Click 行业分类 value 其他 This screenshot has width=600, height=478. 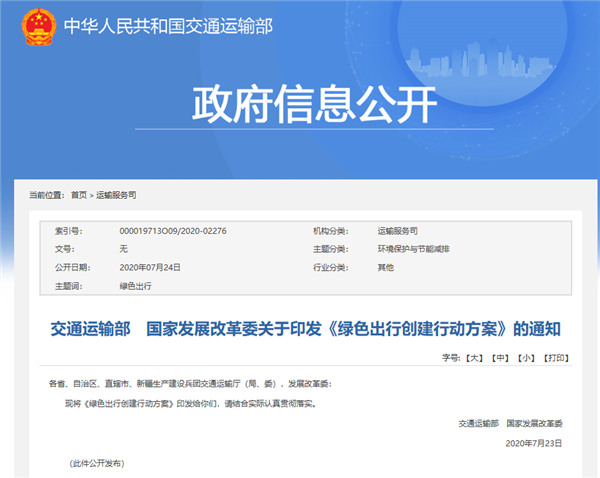386,268
